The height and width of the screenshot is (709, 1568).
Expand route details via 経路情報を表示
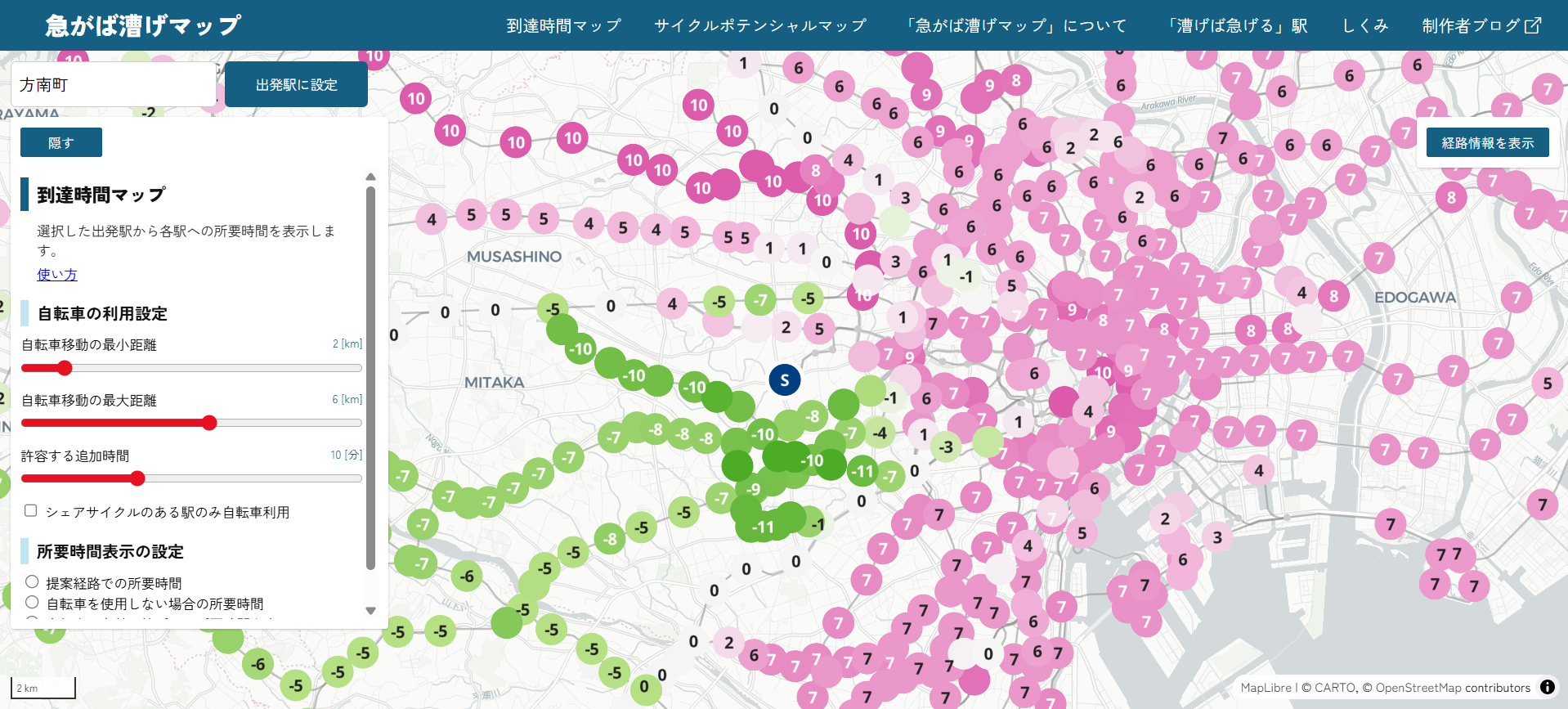[1487, 143]
